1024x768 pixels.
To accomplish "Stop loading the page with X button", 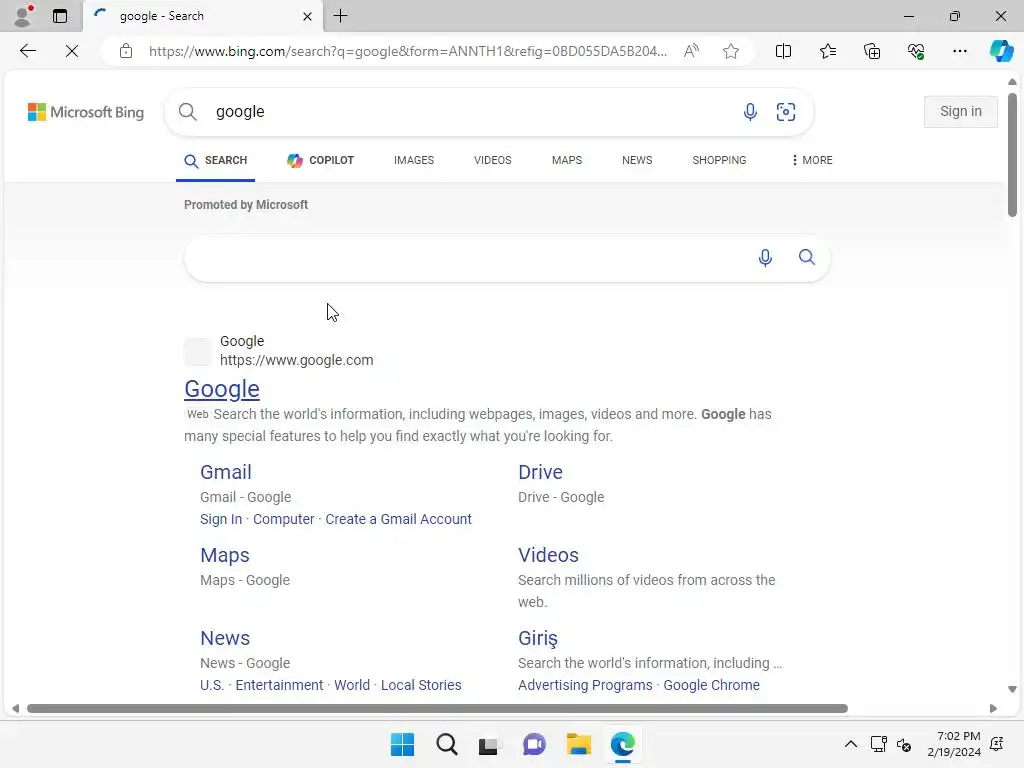I will point(72,51).
